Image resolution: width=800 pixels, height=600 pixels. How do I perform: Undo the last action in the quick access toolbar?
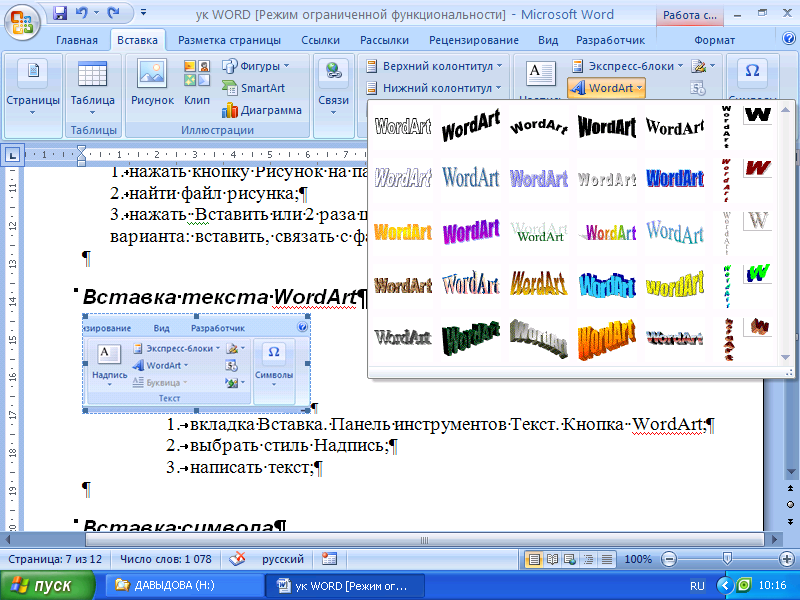[x=82, y=13]
